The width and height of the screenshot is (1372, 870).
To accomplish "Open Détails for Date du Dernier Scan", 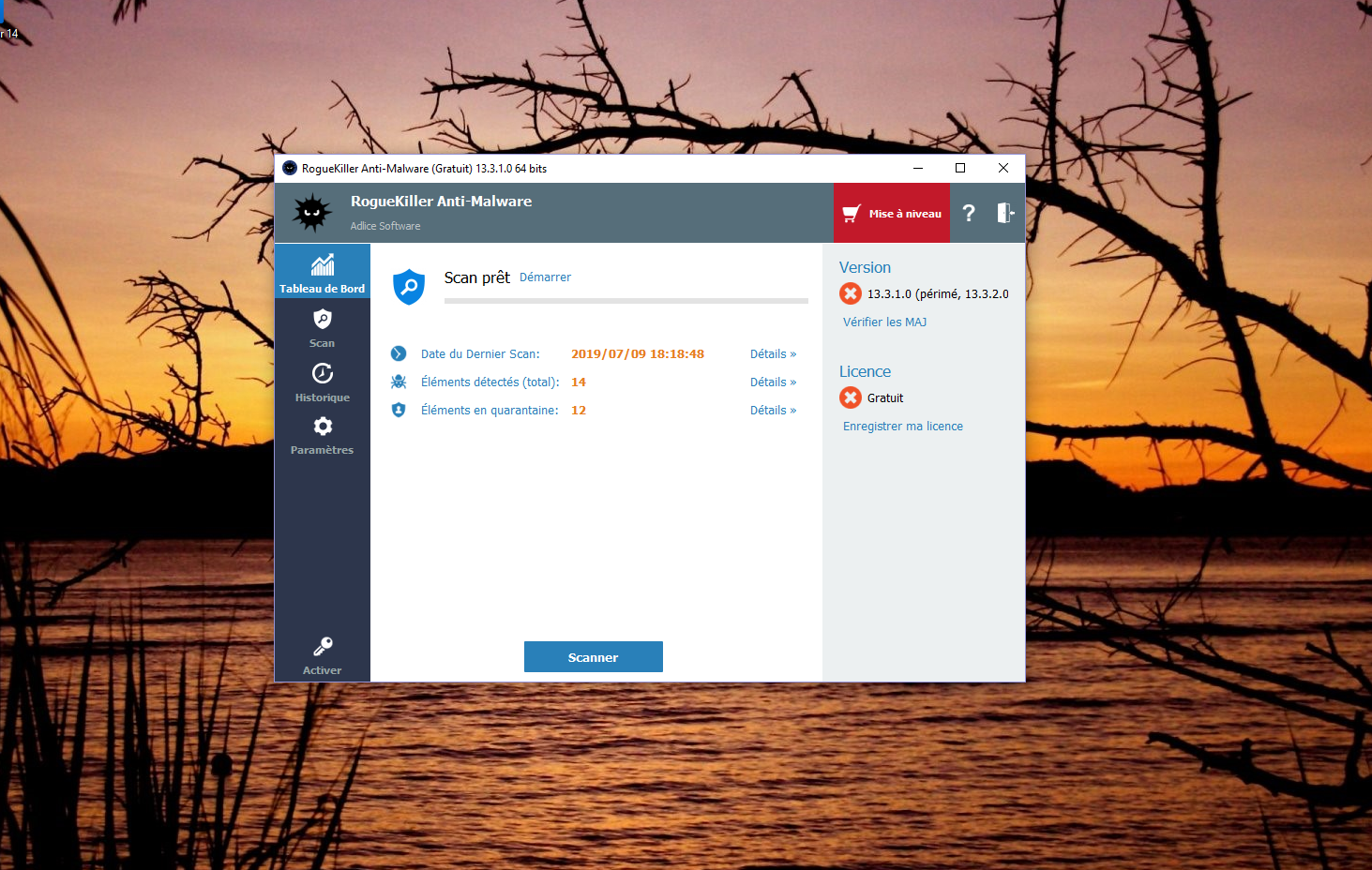I will coord(773,353).
